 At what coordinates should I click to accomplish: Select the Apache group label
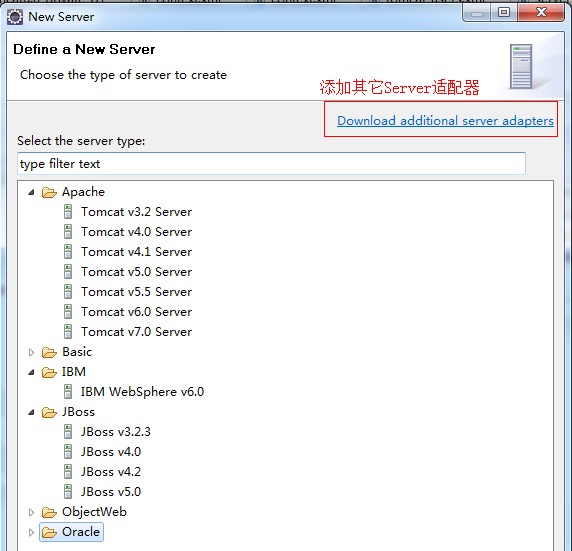point(83,192)
